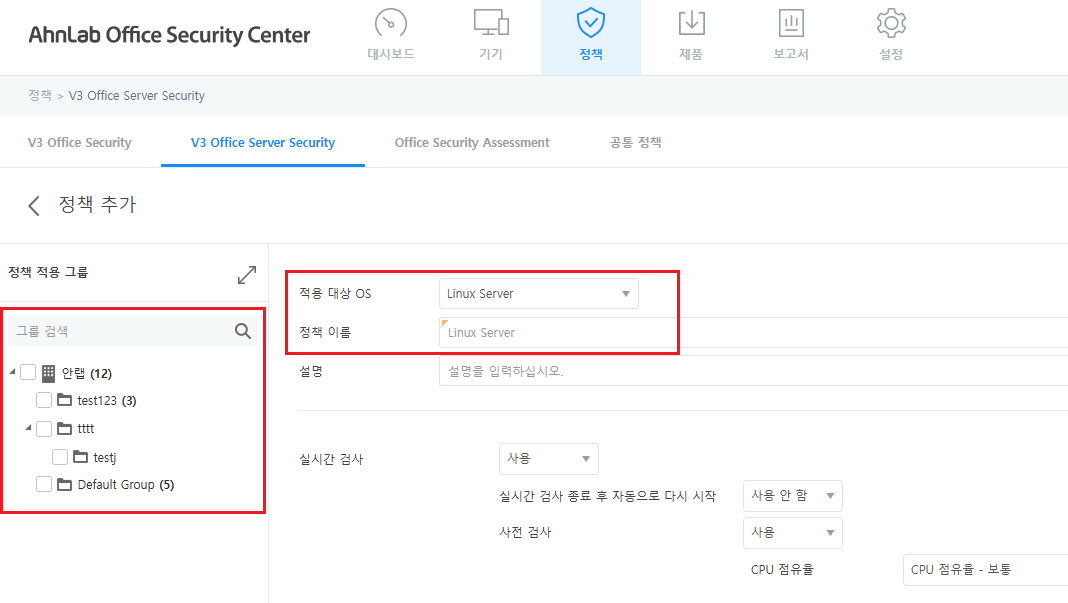
Task: Click the 정책 적용 그룹 heading
Action: (x=48, y=273)
